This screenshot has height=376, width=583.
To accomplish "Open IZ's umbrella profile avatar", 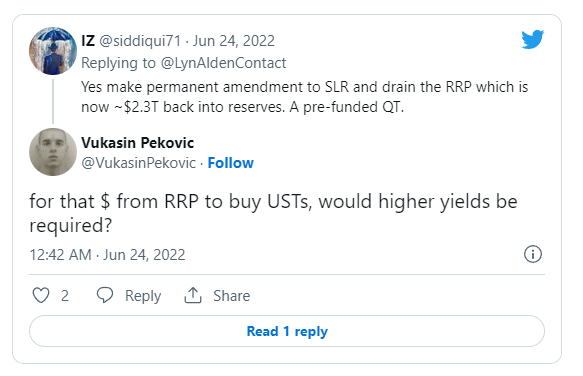I will point(53,51).
